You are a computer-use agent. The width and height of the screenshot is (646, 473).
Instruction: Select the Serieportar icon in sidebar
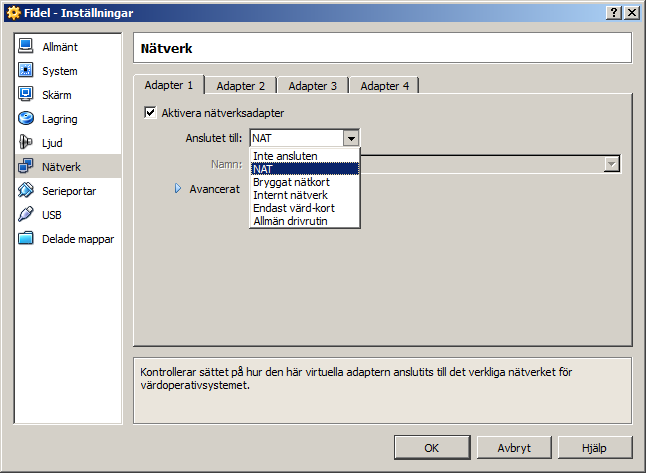(x=26, y=191)
